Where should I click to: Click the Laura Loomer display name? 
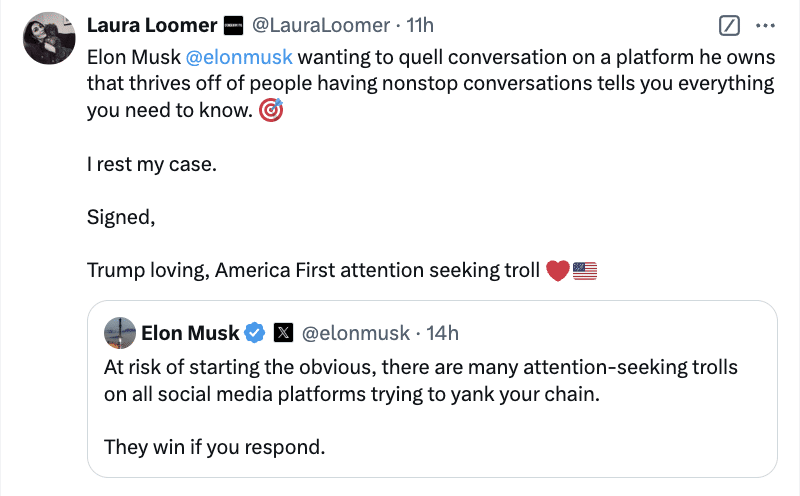coord(152,25)
